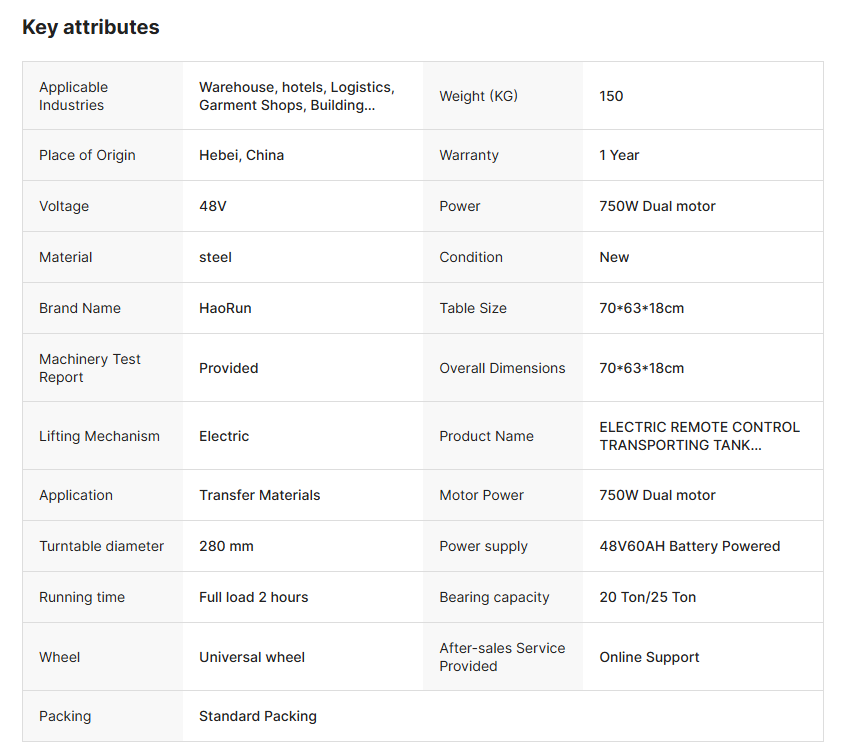Click the Weight (KG) label
The image size is (841, 755).
(x=478, y=96)
